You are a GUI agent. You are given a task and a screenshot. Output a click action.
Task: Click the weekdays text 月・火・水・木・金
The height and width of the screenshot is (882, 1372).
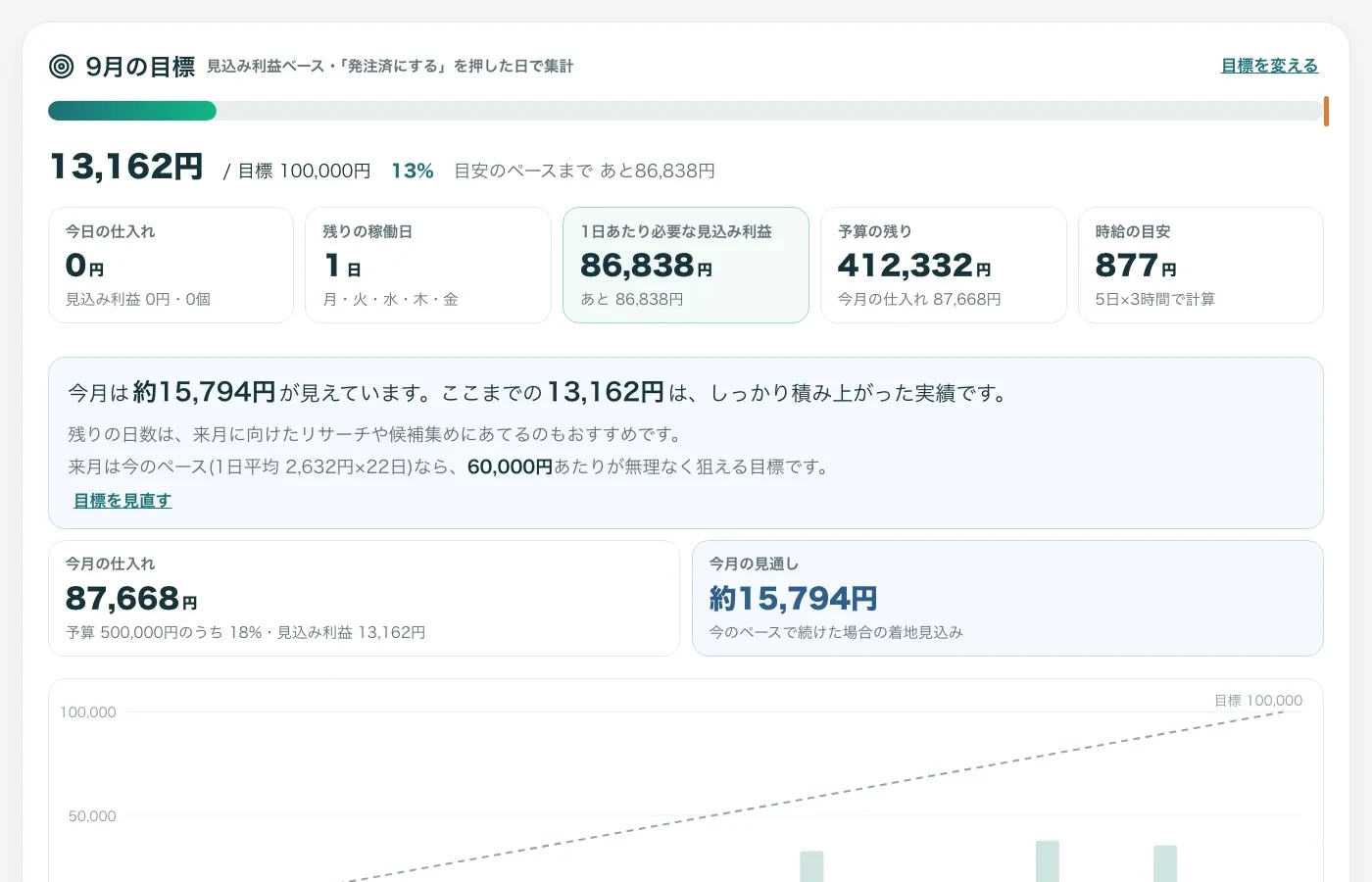[x=390, y=300]
